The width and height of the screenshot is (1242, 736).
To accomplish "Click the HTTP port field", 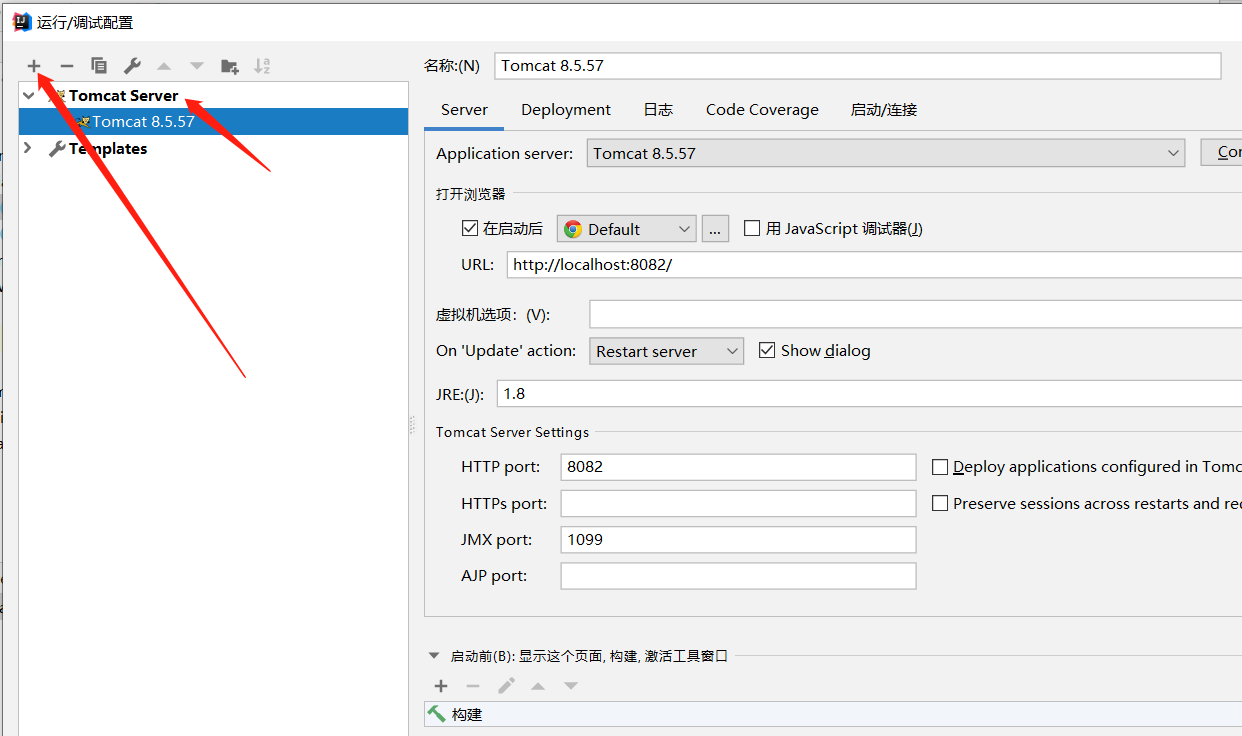I will pos(738,467).
